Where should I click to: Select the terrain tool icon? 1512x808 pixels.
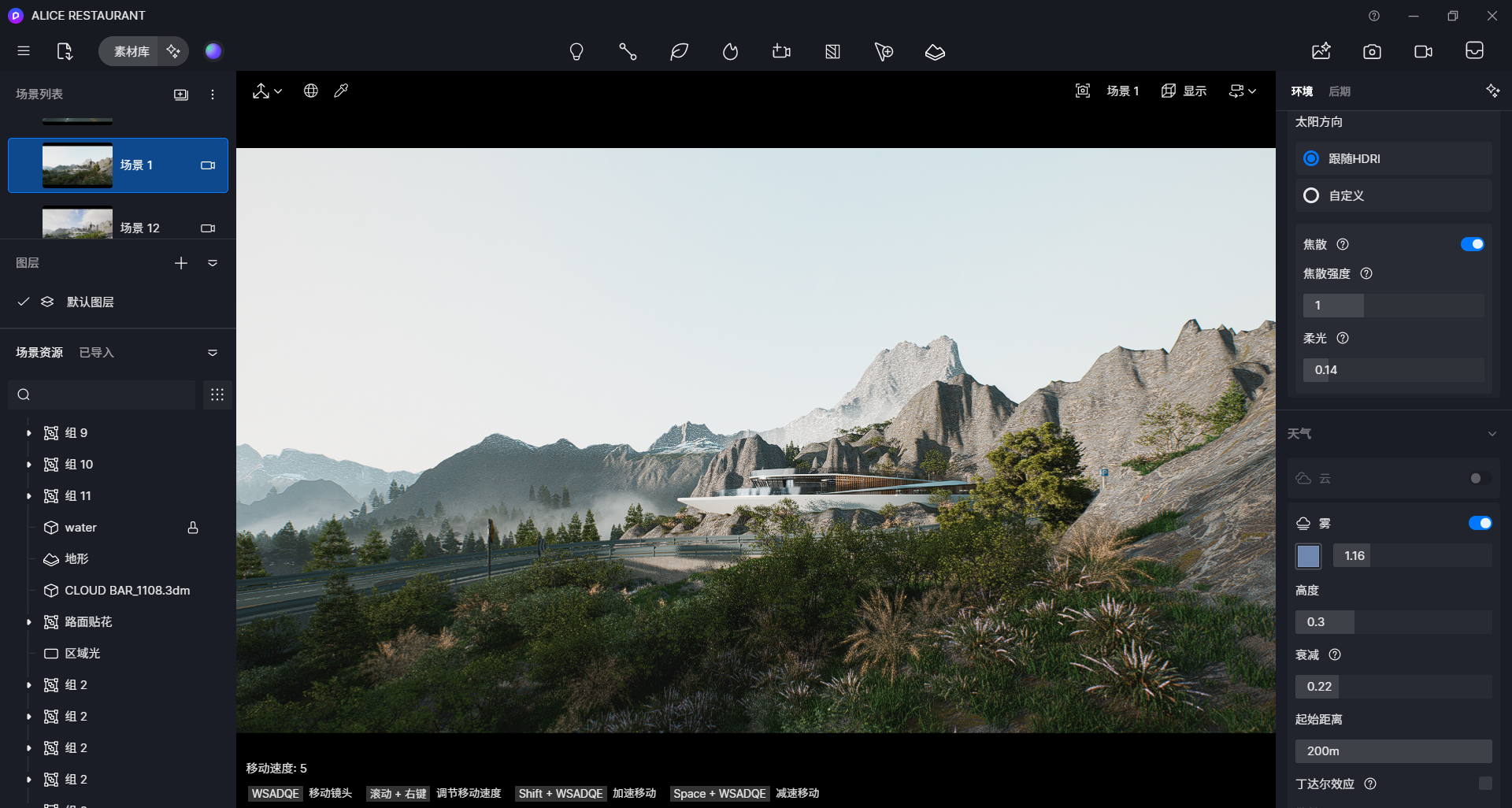[935, 52]
